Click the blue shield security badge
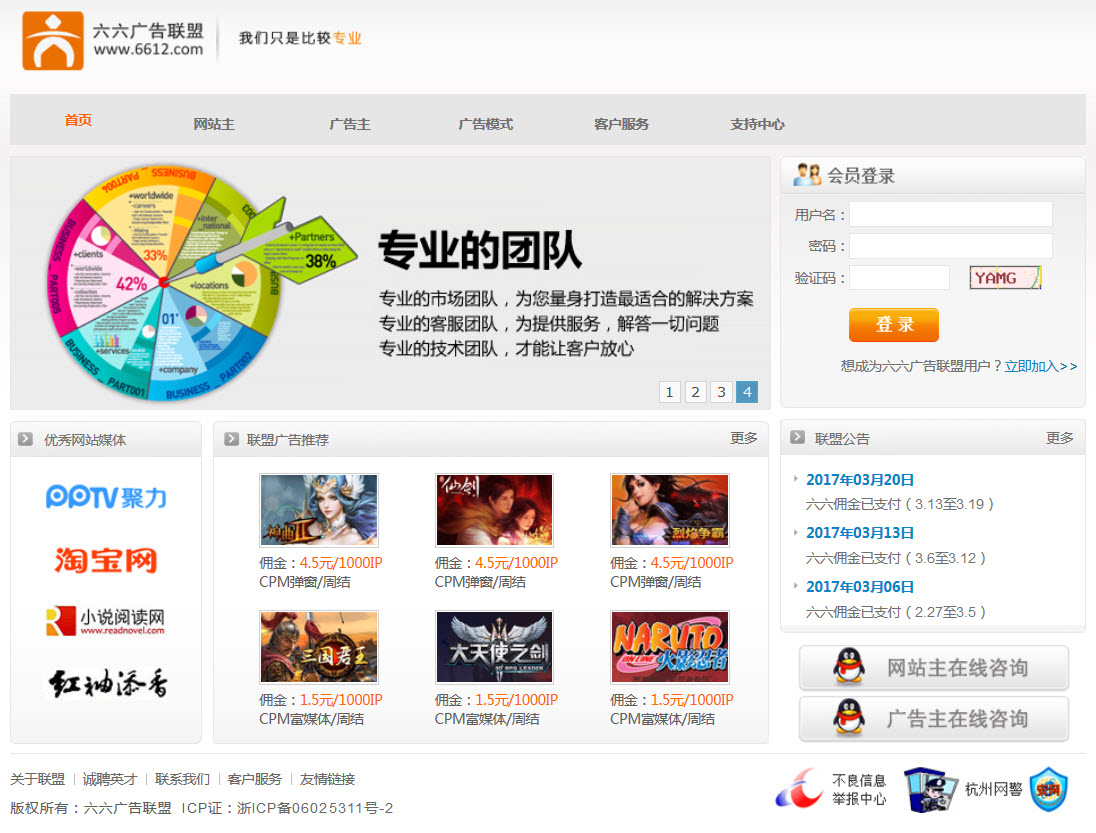The height and width of the screenshot is (833, 1096). click(1048, 789)
